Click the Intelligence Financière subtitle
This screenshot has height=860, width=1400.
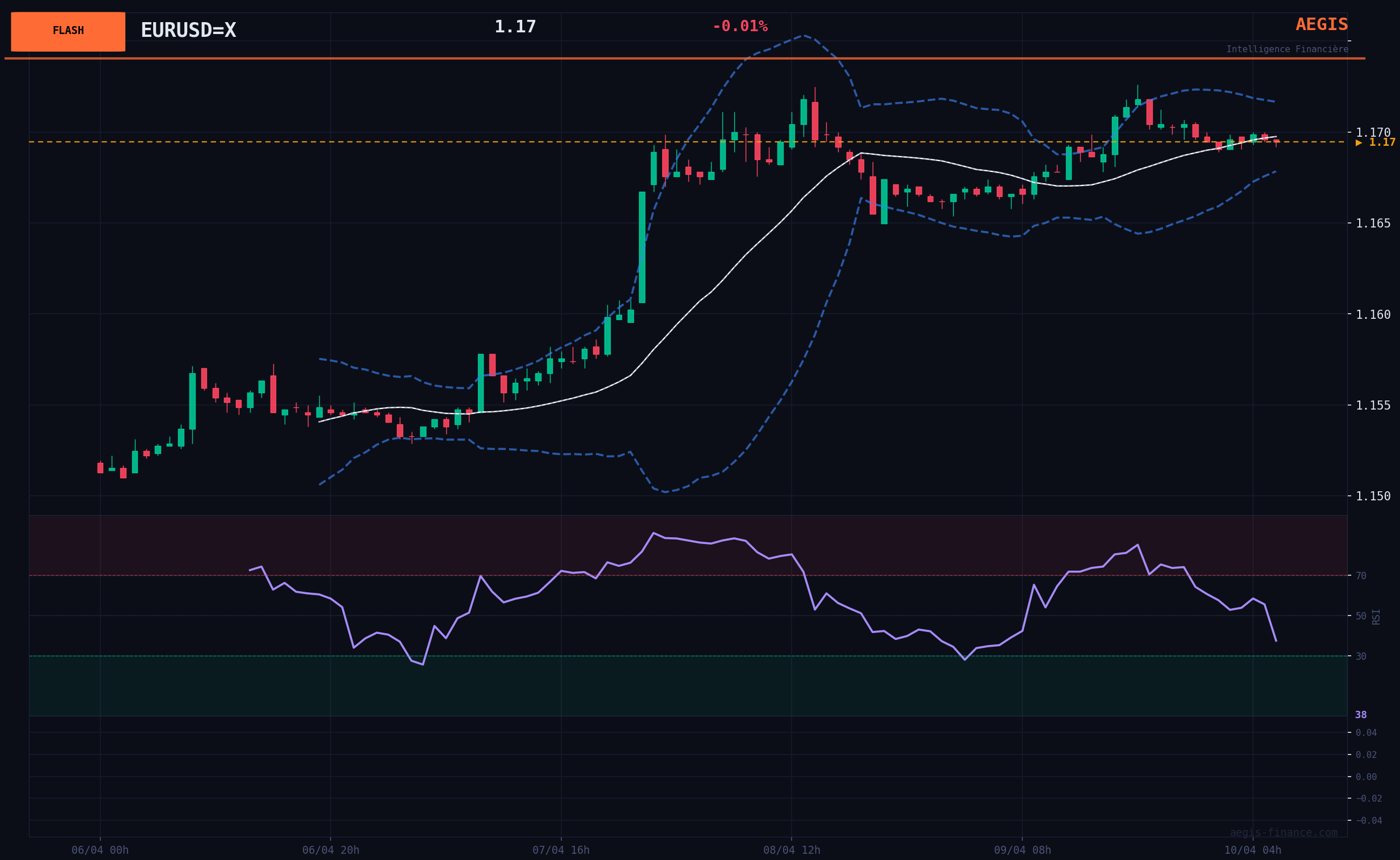coord(1287,49)
